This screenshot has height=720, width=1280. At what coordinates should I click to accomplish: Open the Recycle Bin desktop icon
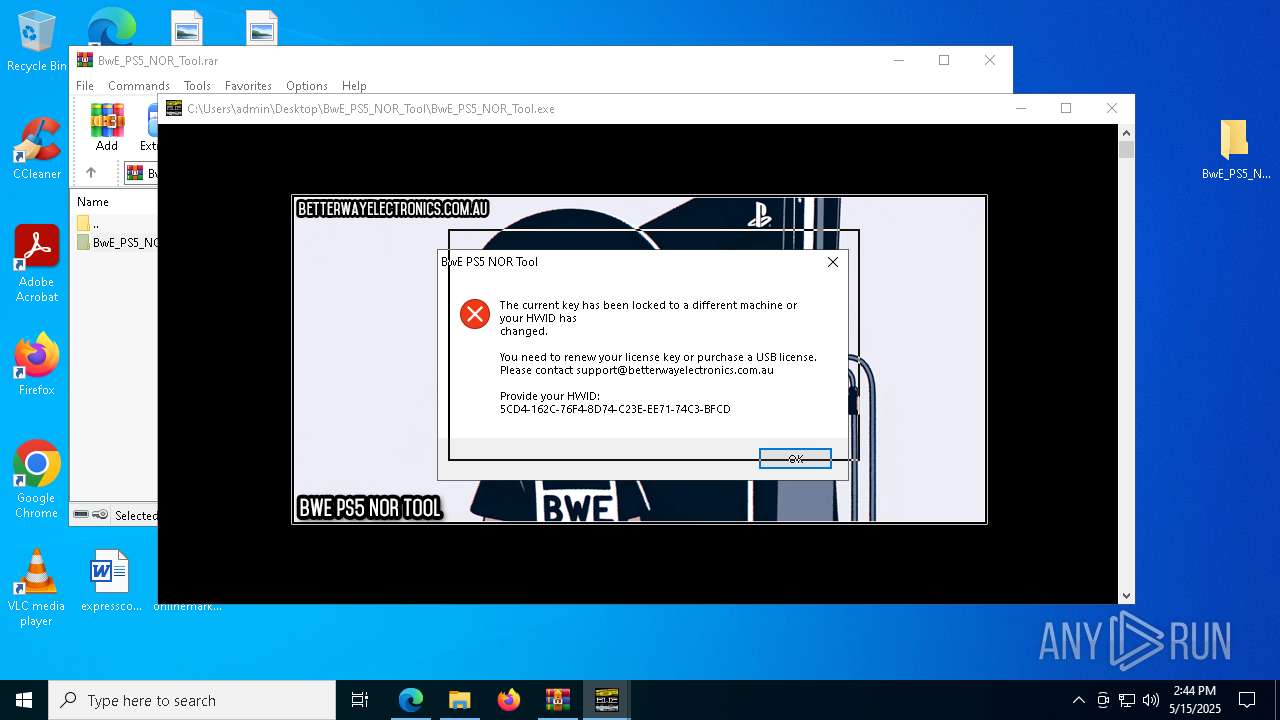point(37,42)
